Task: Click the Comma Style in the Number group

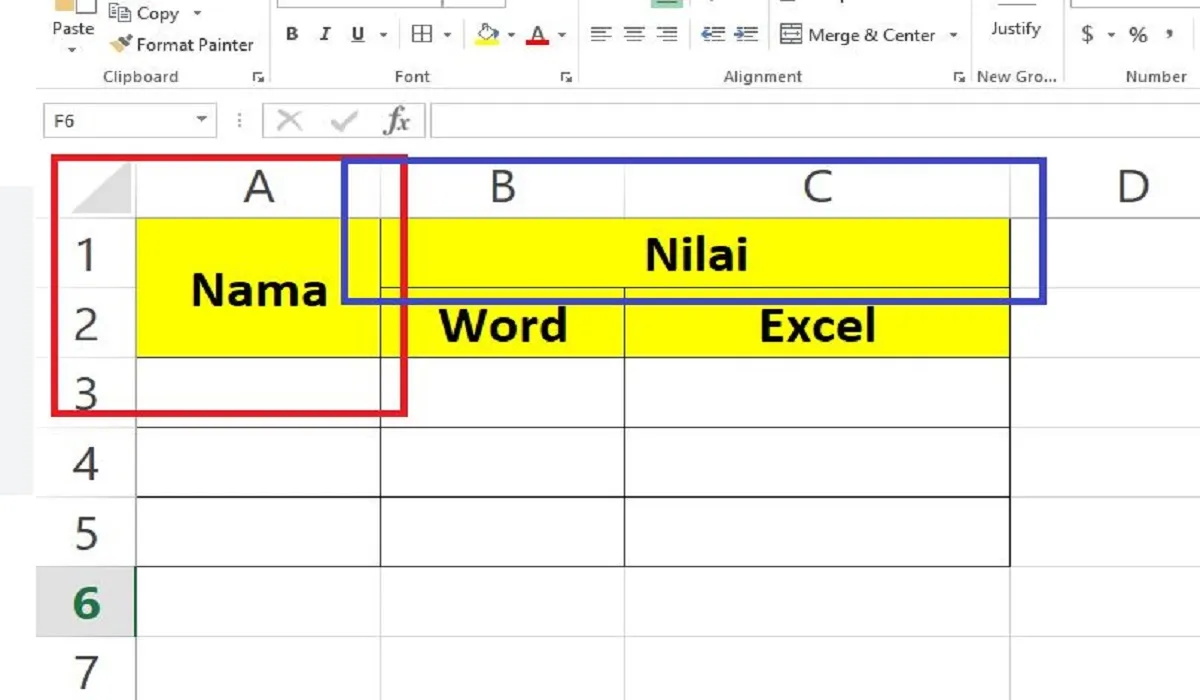Action: click(1168, 32)
